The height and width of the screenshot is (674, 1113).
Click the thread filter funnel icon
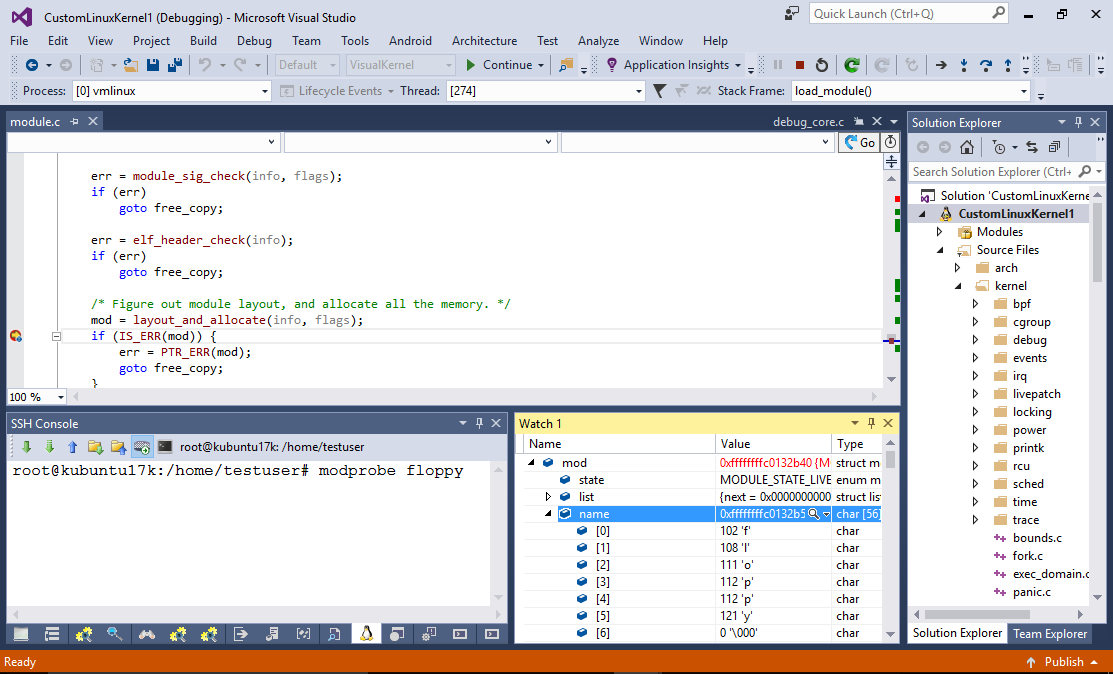click(659, 91)
